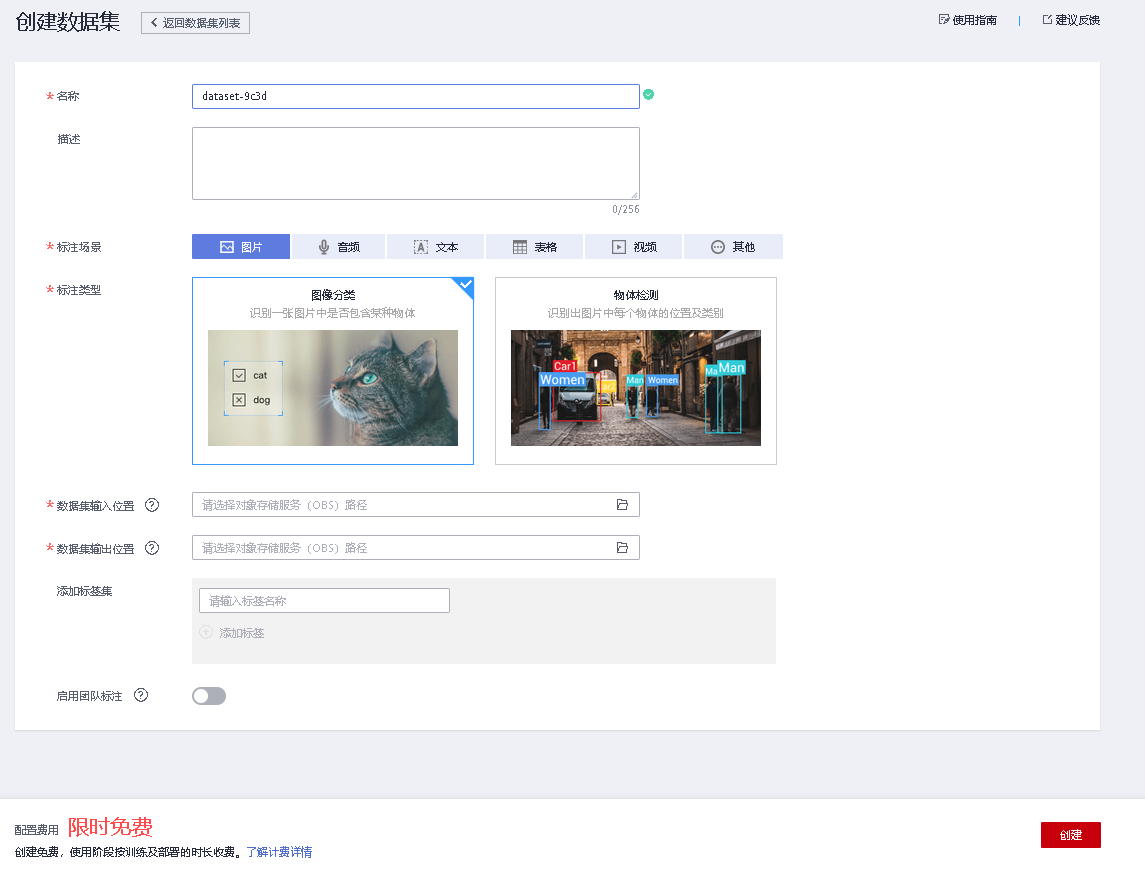The height and width of the screenshot is (869, 1145).
Task: Open the 了解计费详情 billing details link
Action: tap(280, 852)
